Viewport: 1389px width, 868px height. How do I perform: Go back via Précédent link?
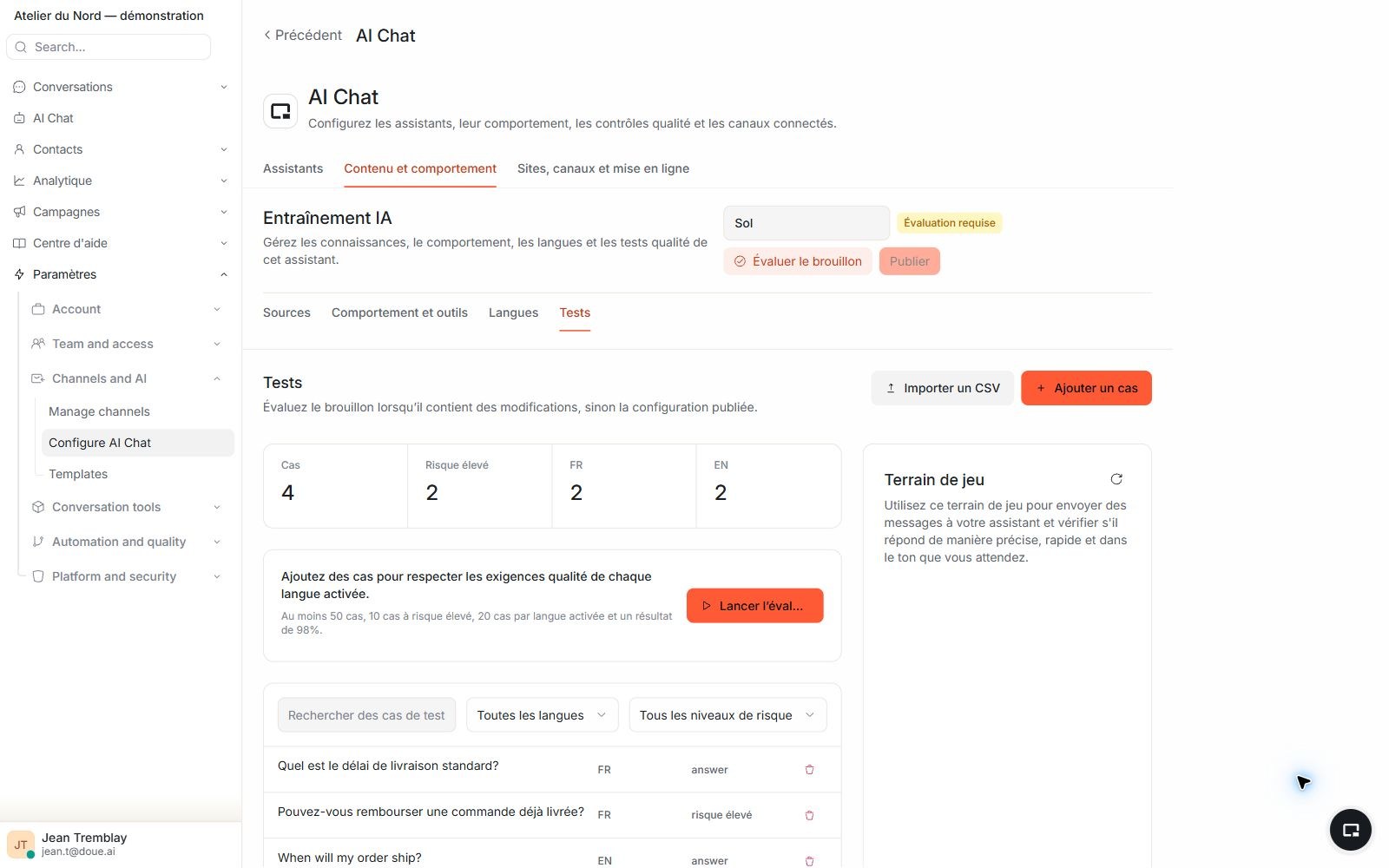click(303, 35)
